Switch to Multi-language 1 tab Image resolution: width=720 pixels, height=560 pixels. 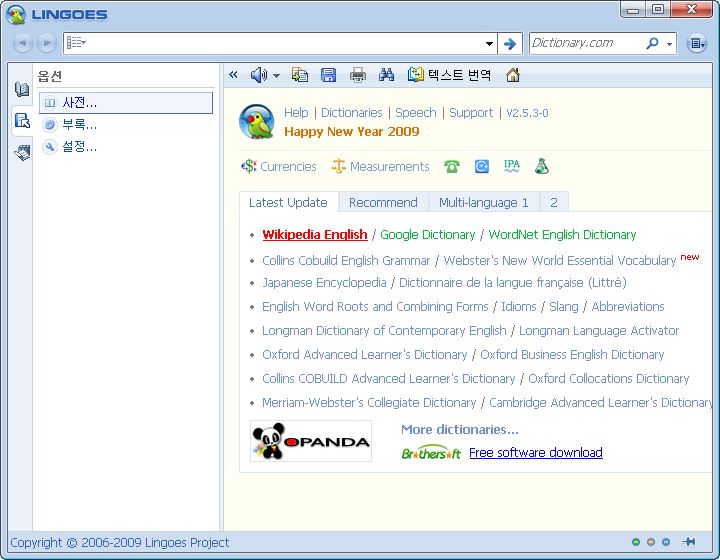coord(484,202)
